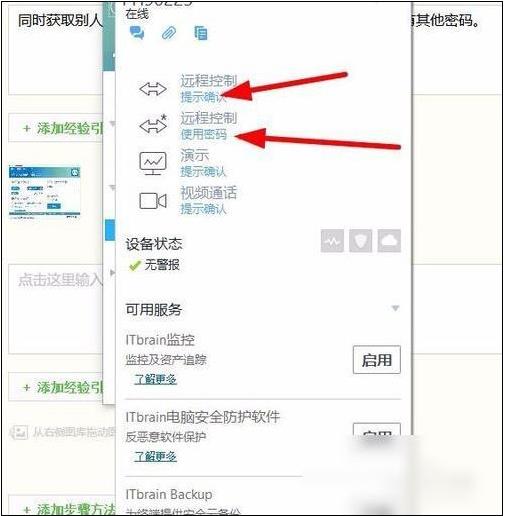The image size is (506, 516).
Task: Select 远程控制 使用密码 option
Action: click(x=209, y=126)
